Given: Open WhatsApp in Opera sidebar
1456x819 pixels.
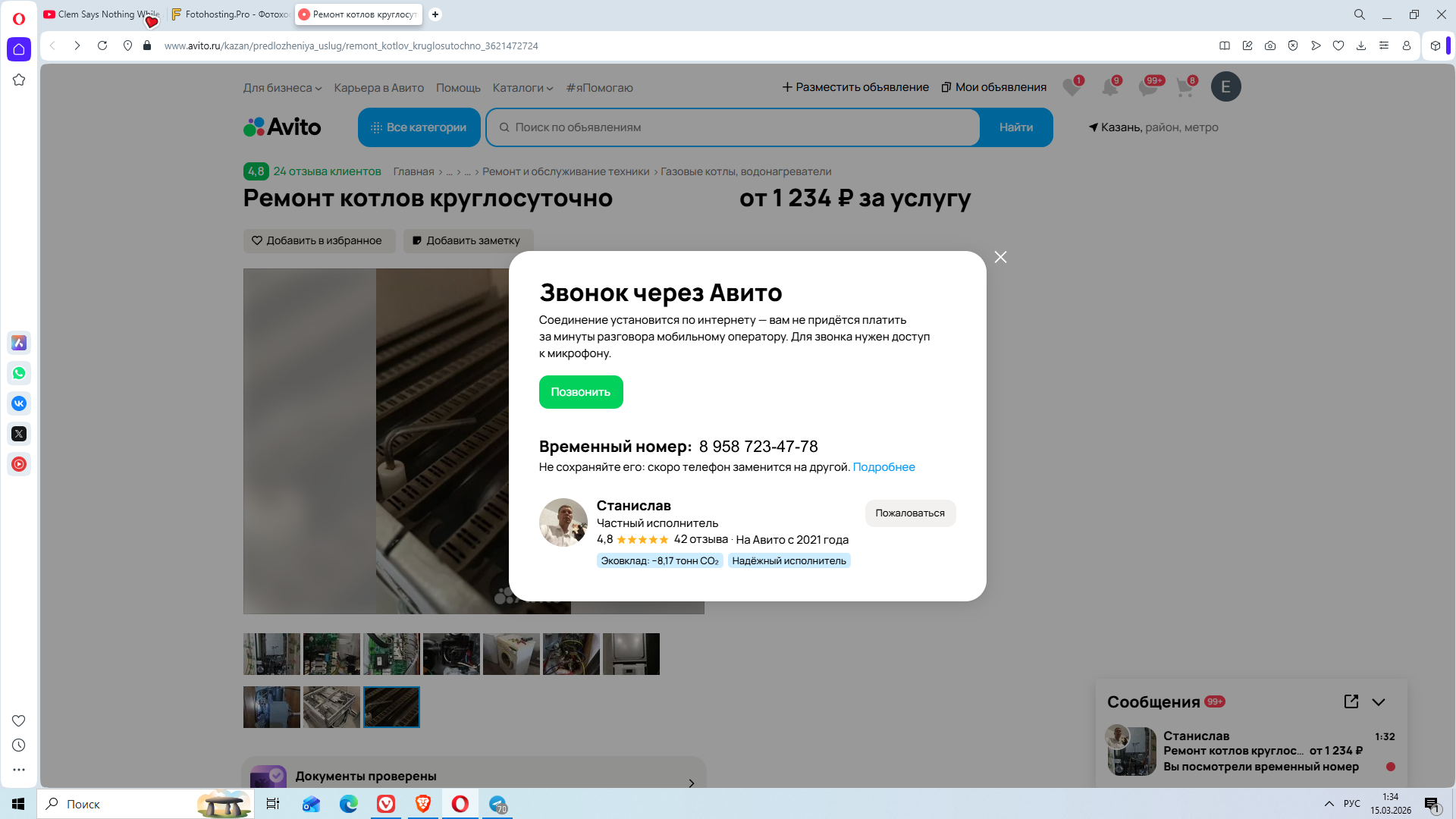Looking at the screenshot, I should (x=19, y=373).
